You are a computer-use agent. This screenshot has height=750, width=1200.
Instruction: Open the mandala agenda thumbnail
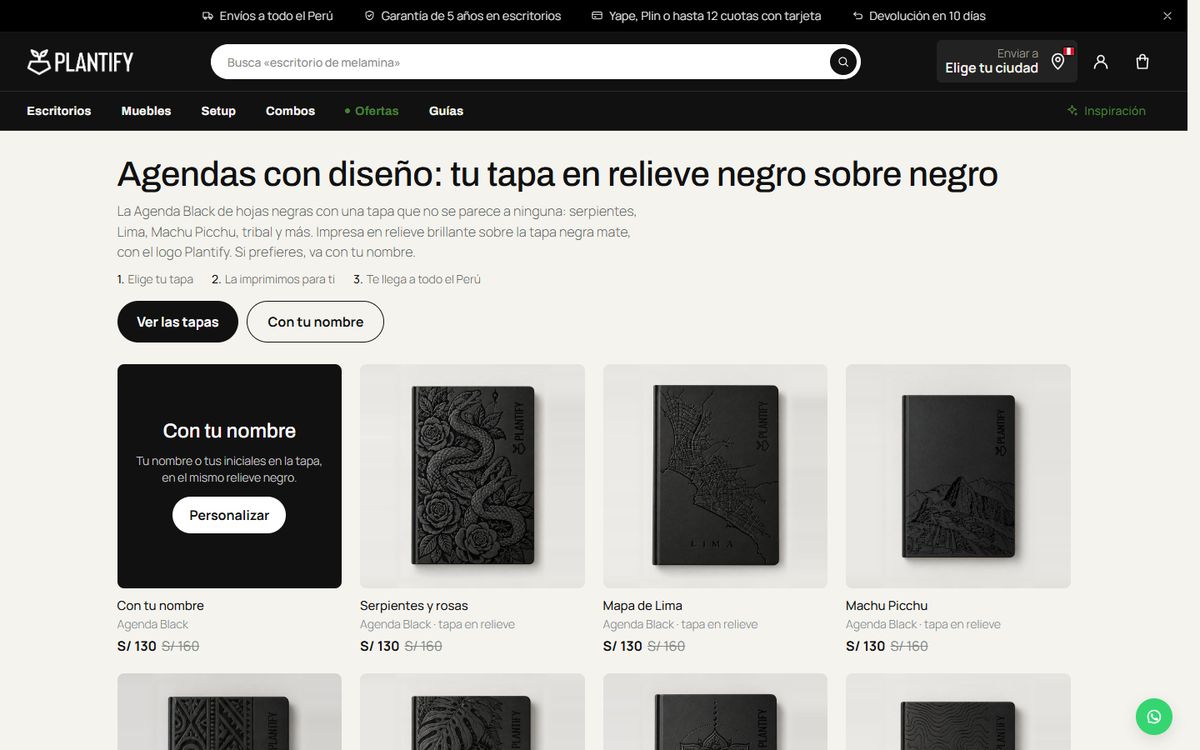(x=715, y=711)
